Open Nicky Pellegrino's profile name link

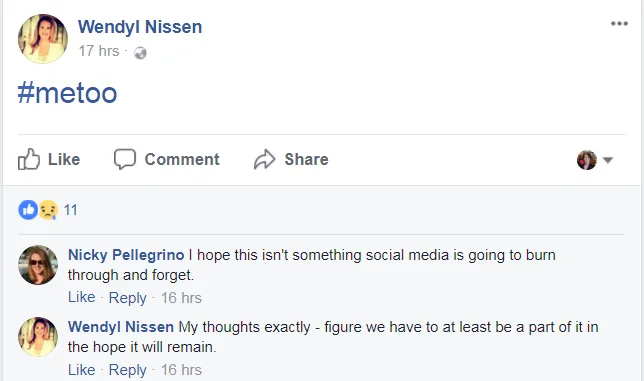126,255
